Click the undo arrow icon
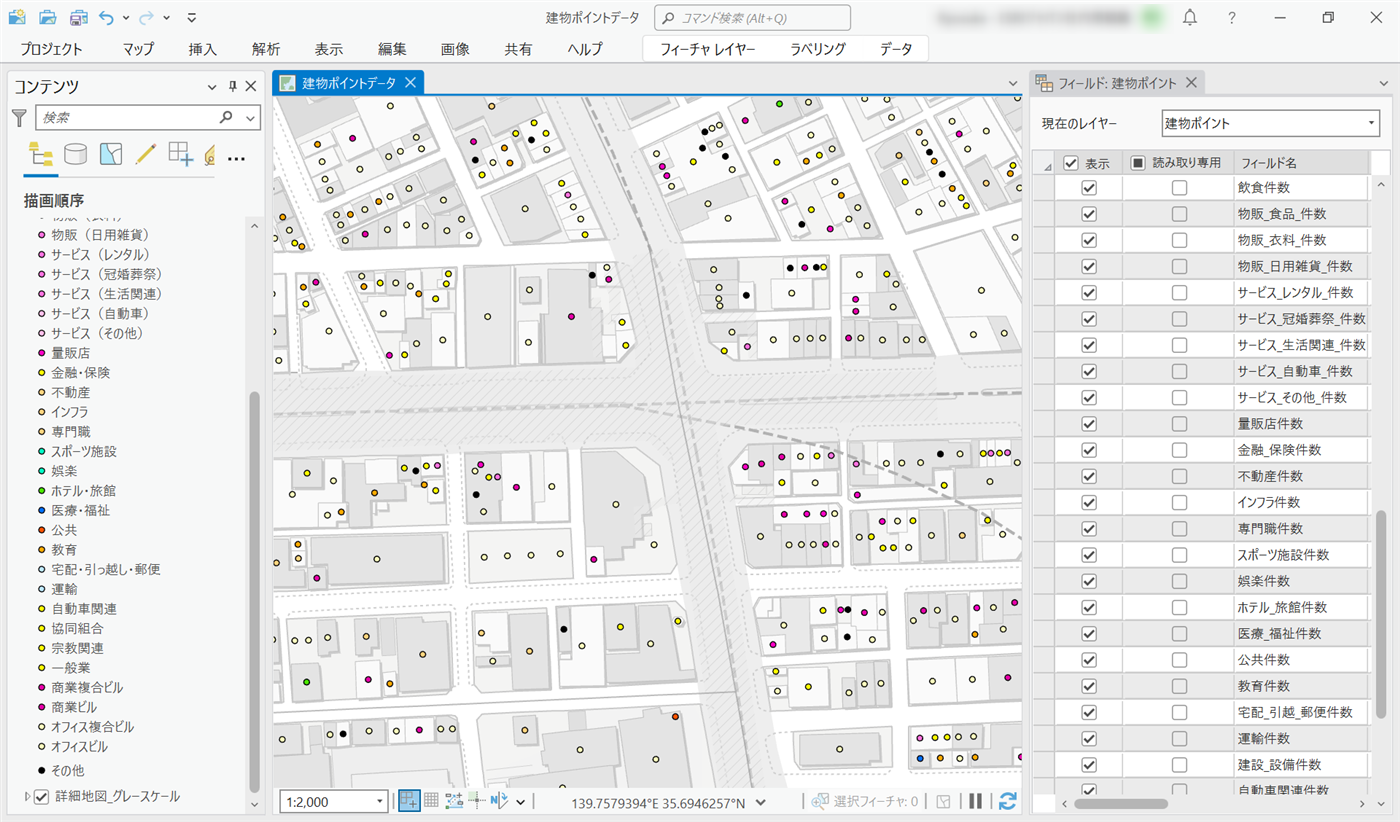1400x822 pixels. click(107, 17)
